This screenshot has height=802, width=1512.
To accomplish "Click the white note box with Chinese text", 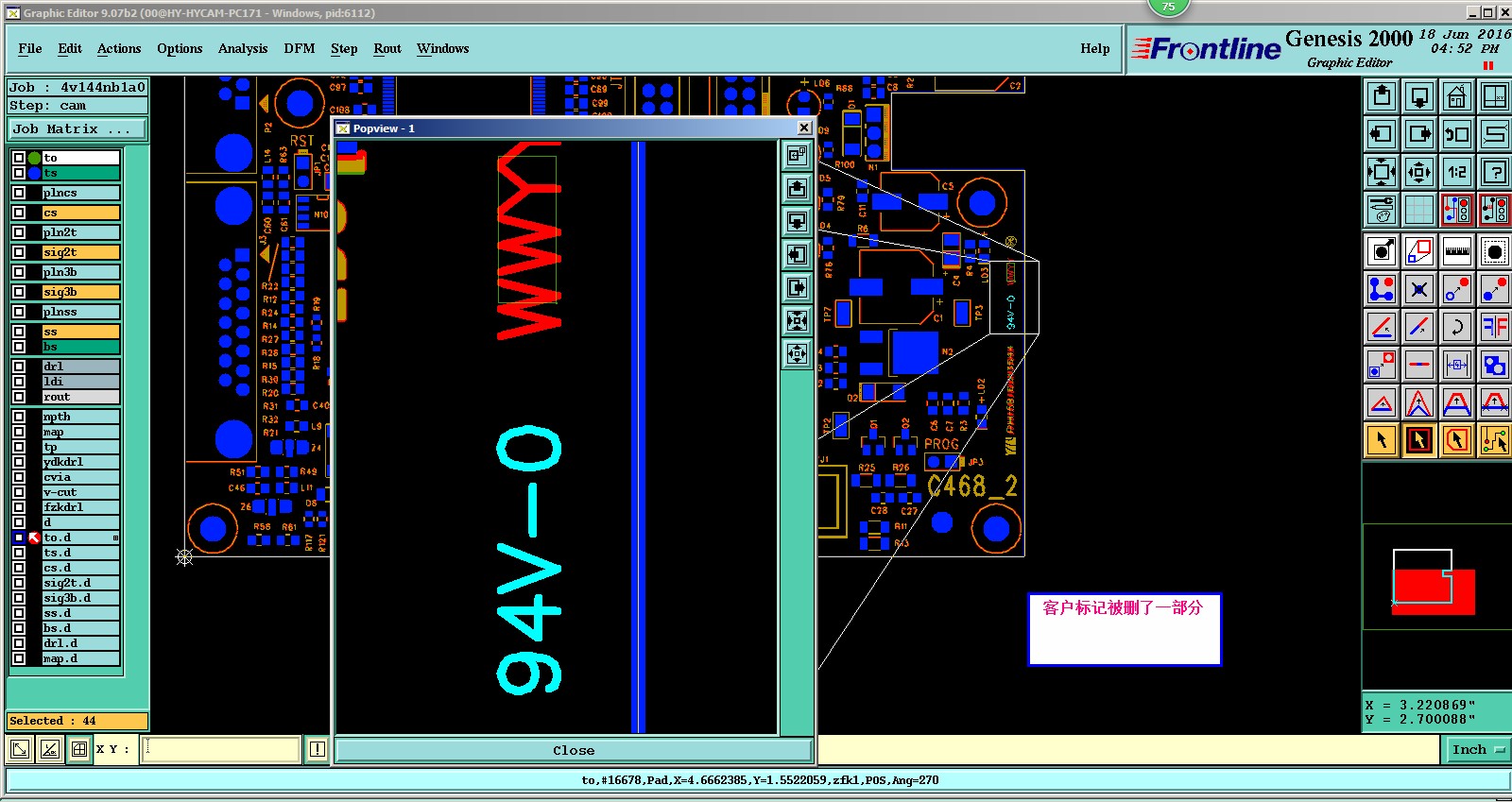I will (1125, 629).
